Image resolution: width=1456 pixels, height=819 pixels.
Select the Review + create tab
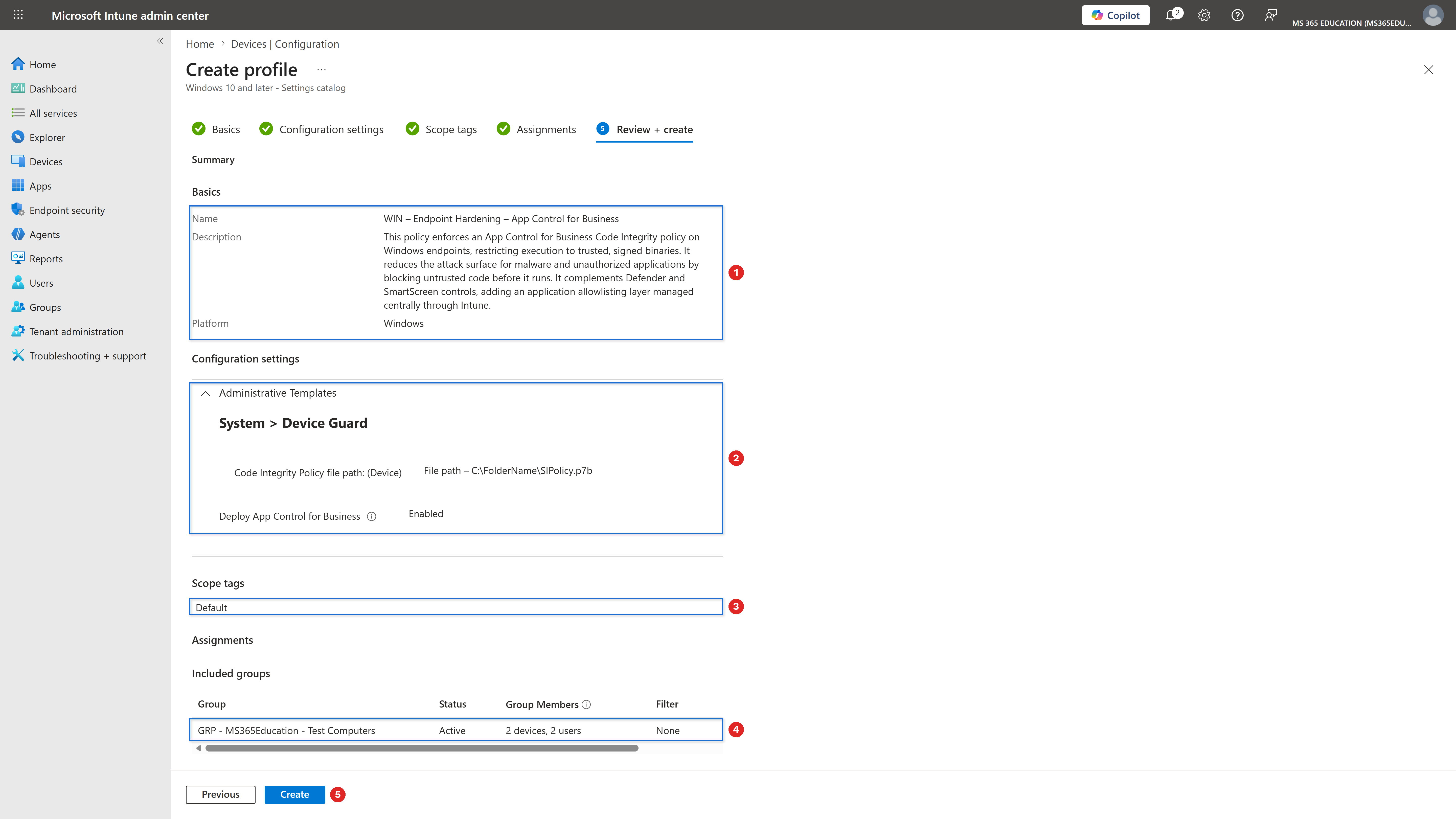pyautogui.click(x=644, y=129)
